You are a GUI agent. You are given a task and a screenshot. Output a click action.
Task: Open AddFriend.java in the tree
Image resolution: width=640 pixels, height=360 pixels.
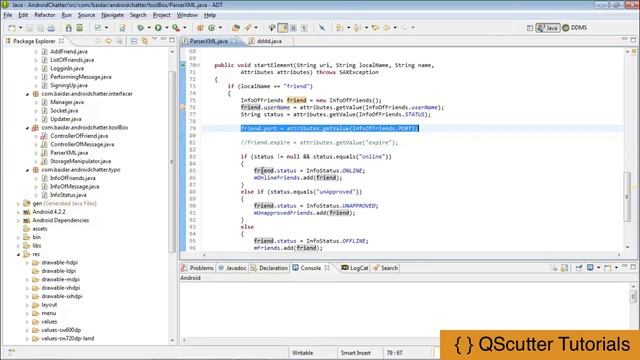[69, 51]
